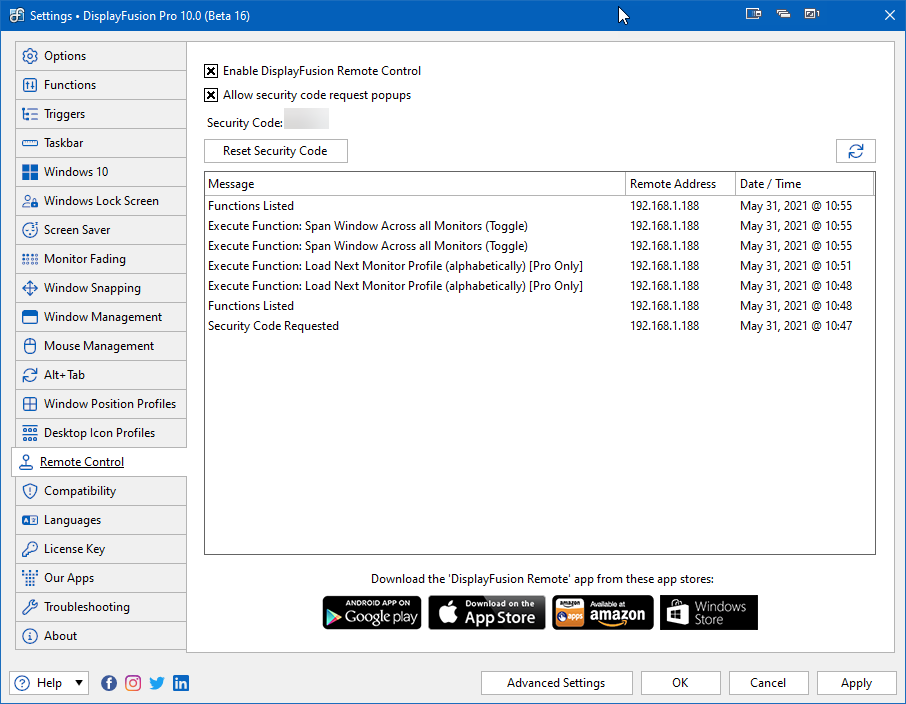This screenshot has height=704, width=906.
Task: Click the blurred Security Code value
Action: pos(307,119)
